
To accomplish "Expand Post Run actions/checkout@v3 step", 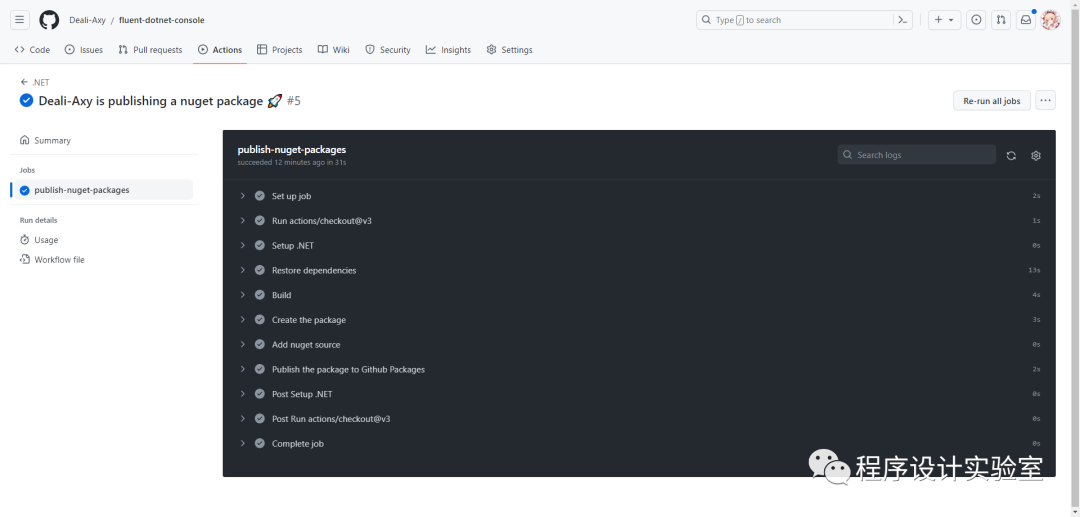I will tap(242, 419).
